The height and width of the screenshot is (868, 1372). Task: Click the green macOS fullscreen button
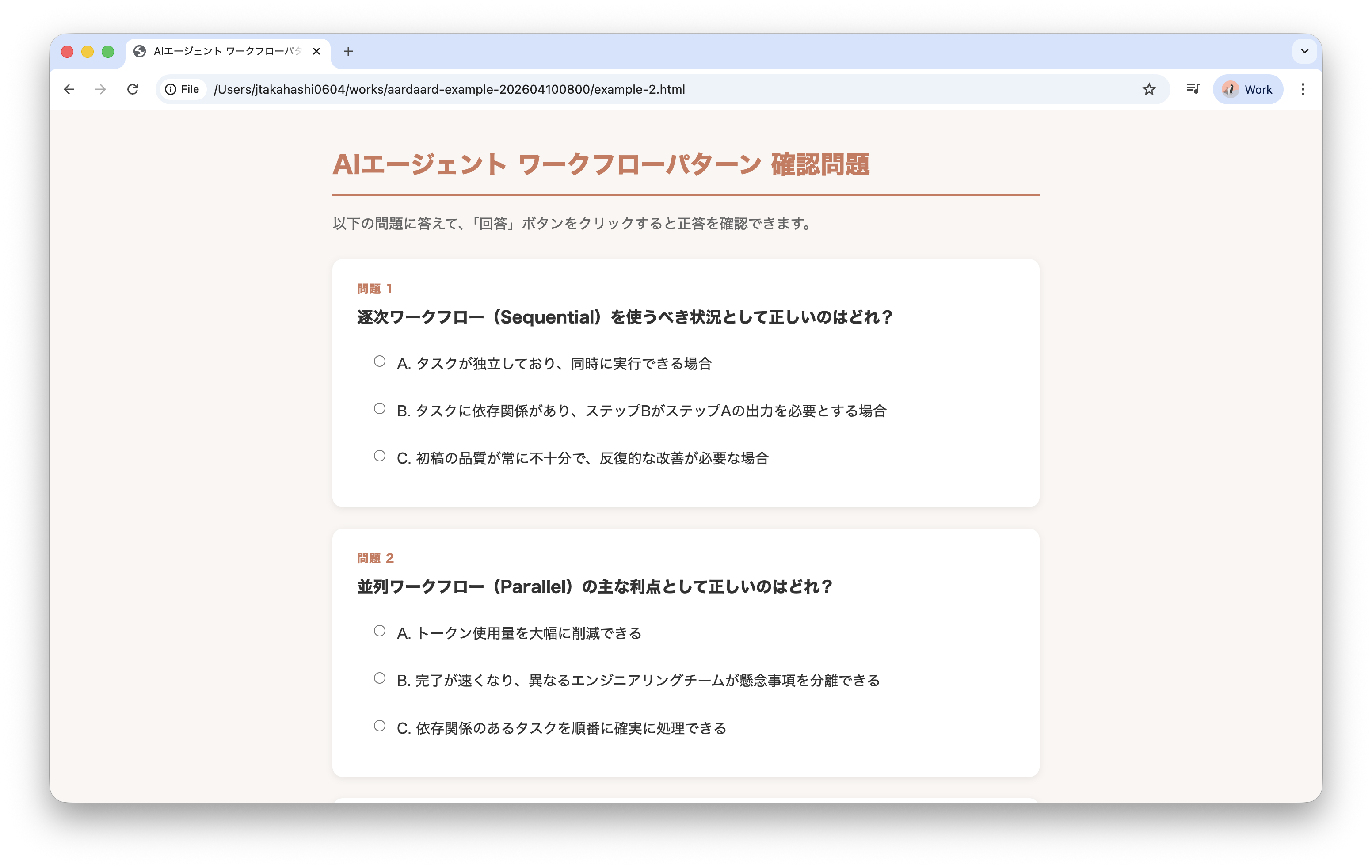pos(108,52)
